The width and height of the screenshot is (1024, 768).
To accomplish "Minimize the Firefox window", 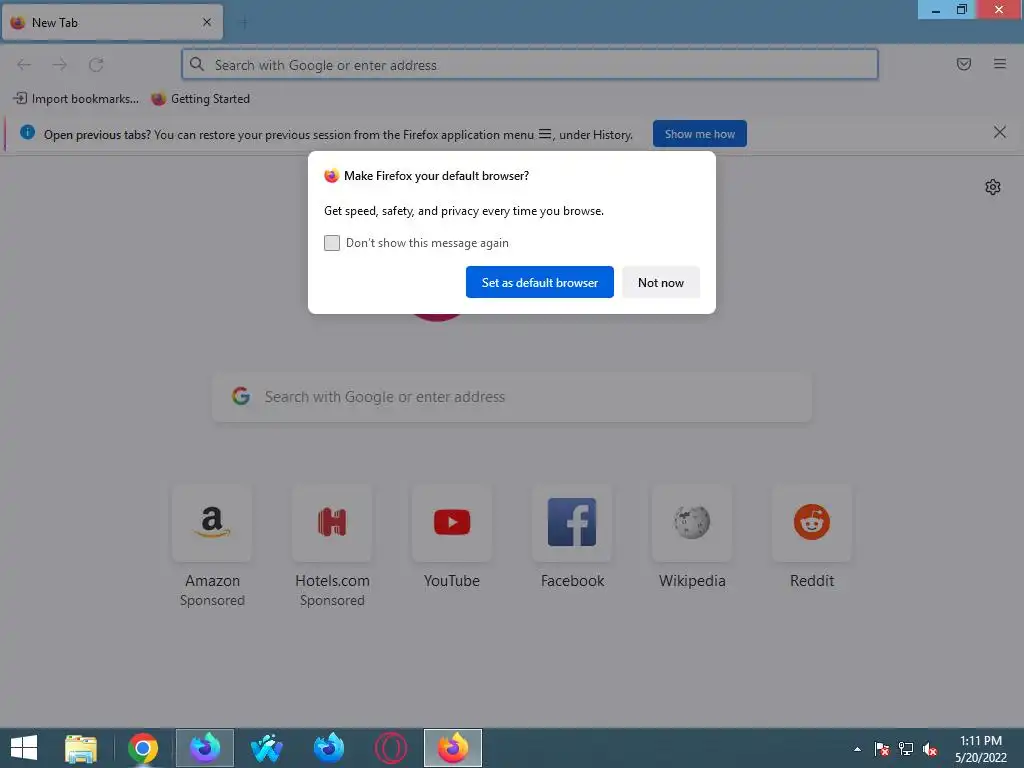I will 936,10.
